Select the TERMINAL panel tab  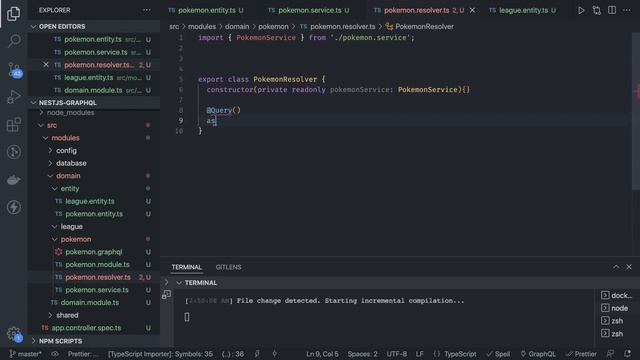[187, 267]
